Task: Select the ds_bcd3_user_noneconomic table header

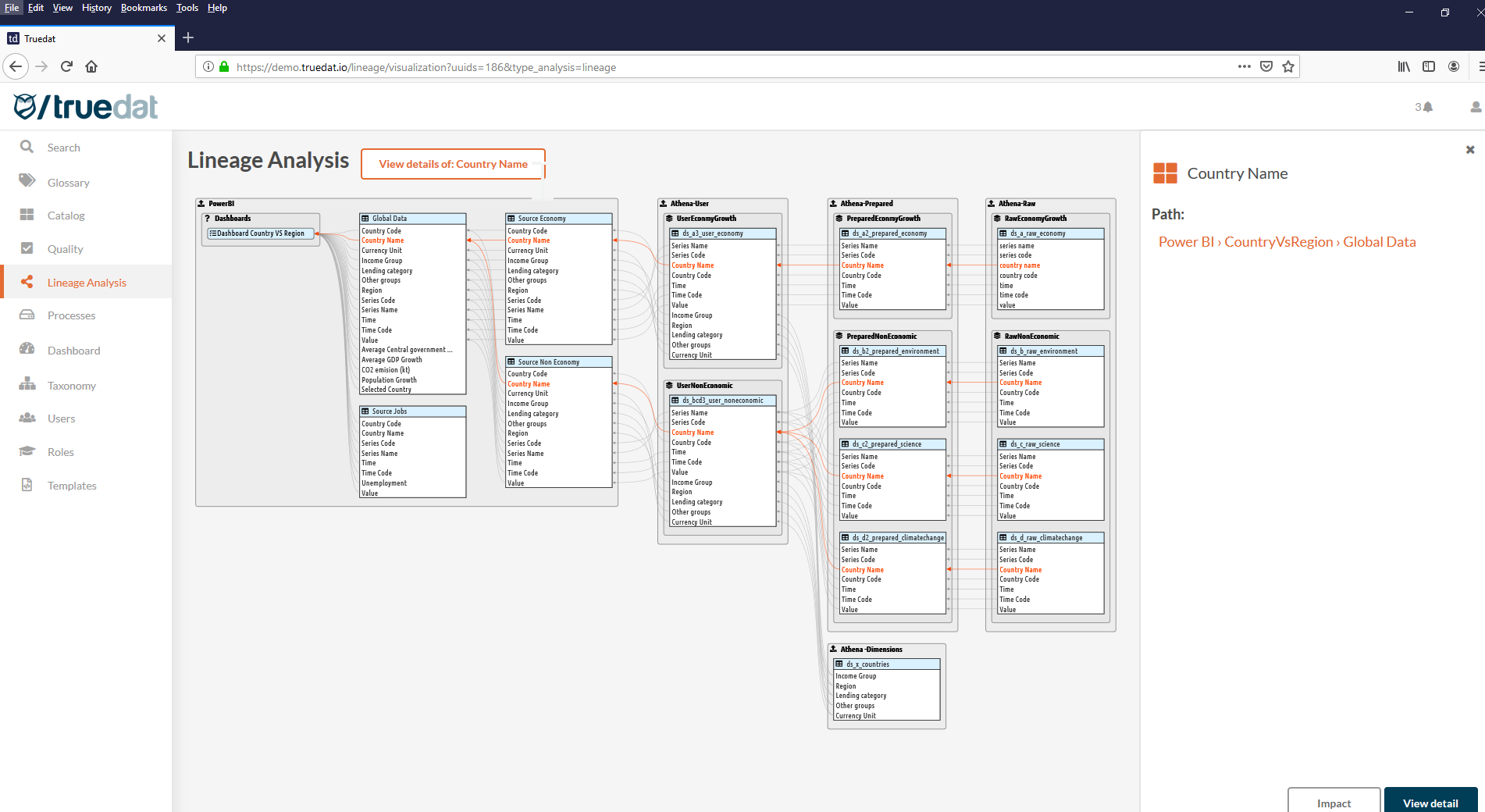Action: click(723, 401)
